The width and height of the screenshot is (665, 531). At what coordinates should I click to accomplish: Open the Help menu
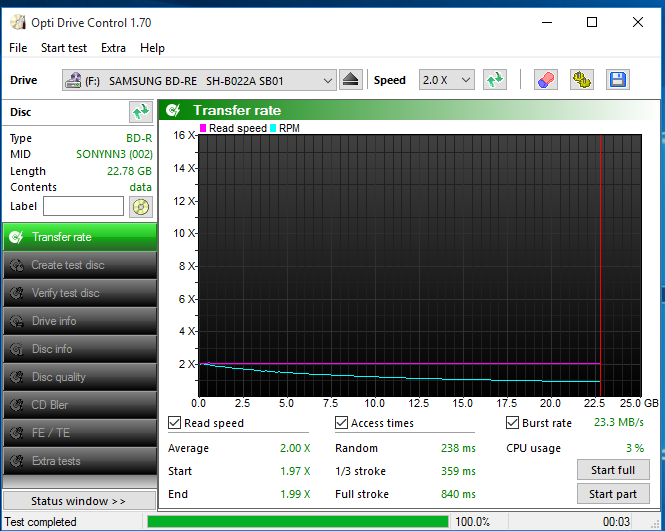click(x=152, y=48)
